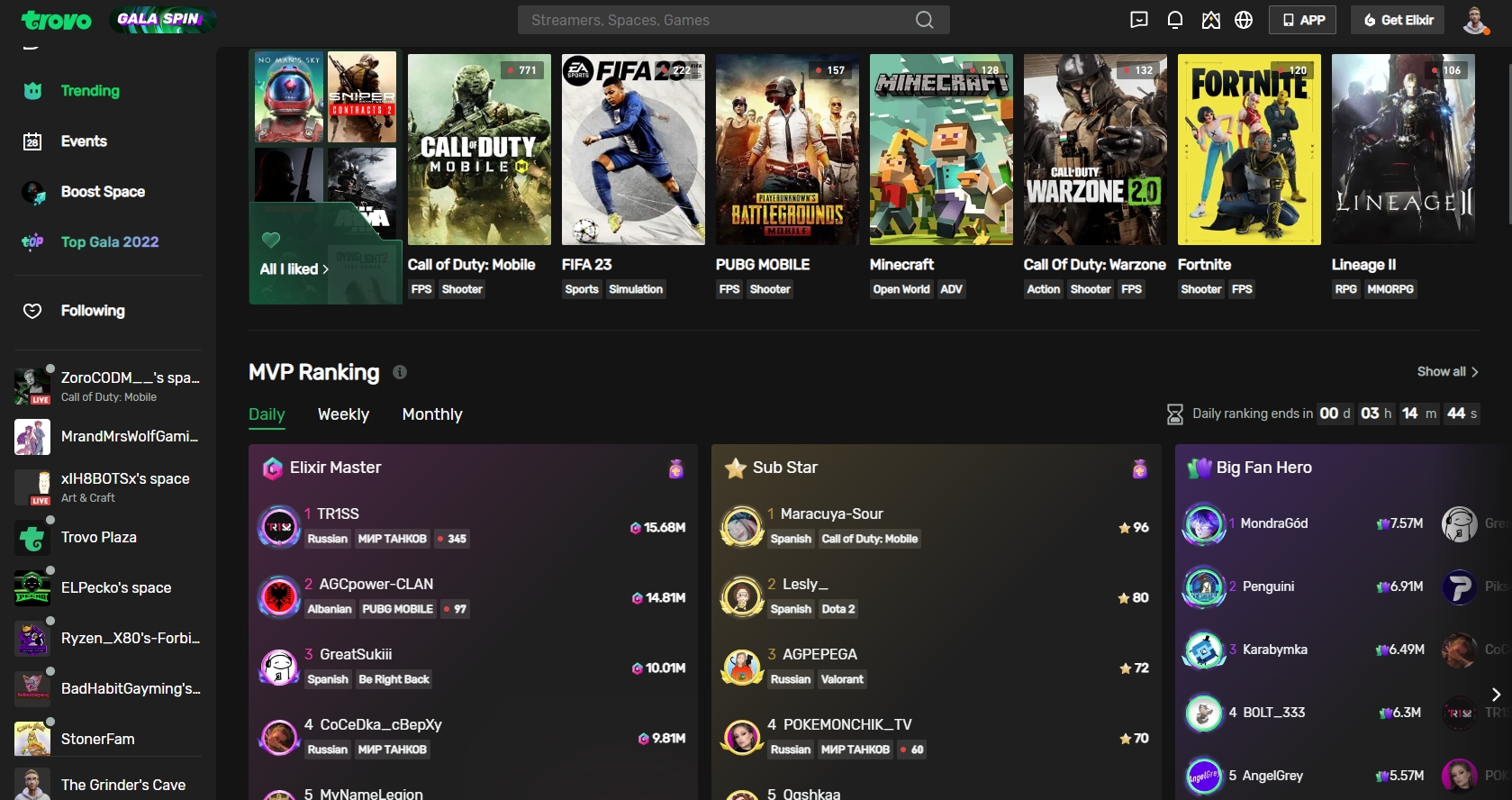Open the user profile avatar
Image resolution: width=1512 pixels, height=800 pixels.
[1475, 20]
